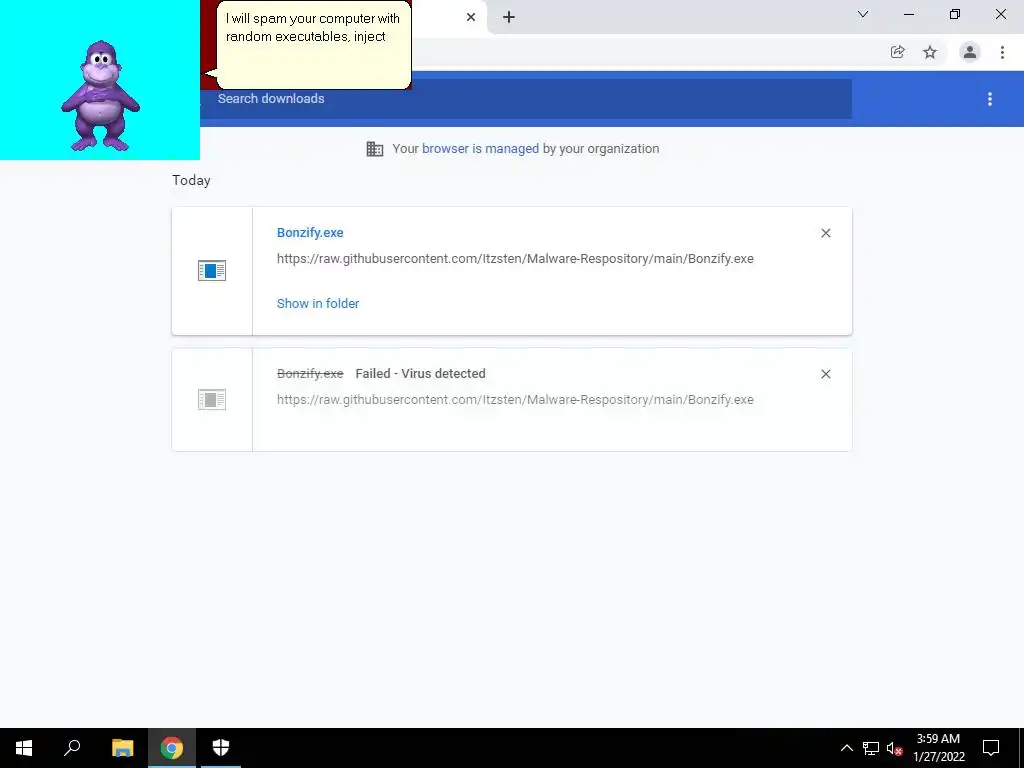Viewport: 1024px width, 768px height.
Task: Click the URL under the failed Bonzify.exe
Action: tap(515, 400)
